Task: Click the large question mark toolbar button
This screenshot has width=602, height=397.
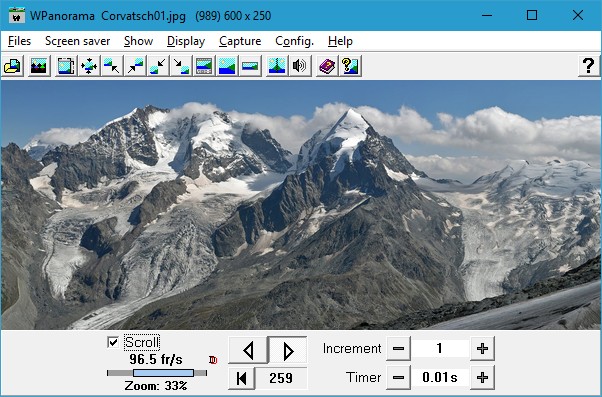Action: [x=589, y=66]
